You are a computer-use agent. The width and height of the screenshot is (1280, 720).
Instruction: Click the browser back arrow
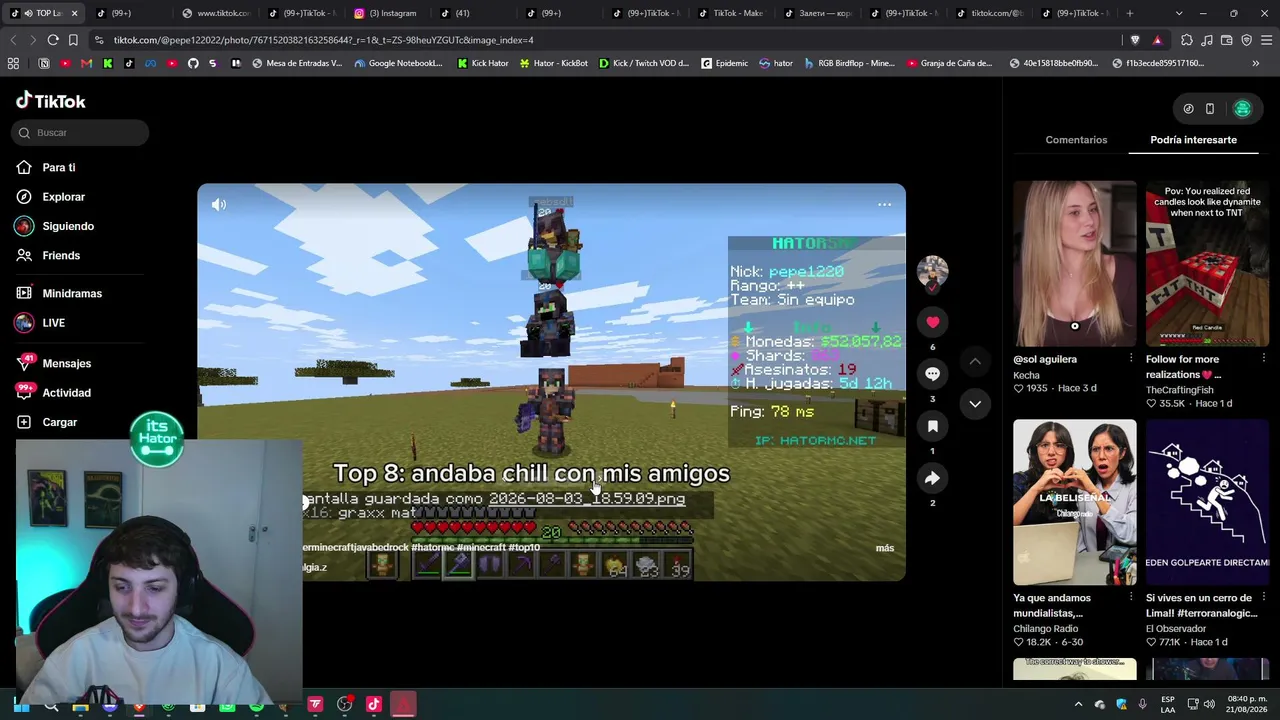tap(13, 40)
